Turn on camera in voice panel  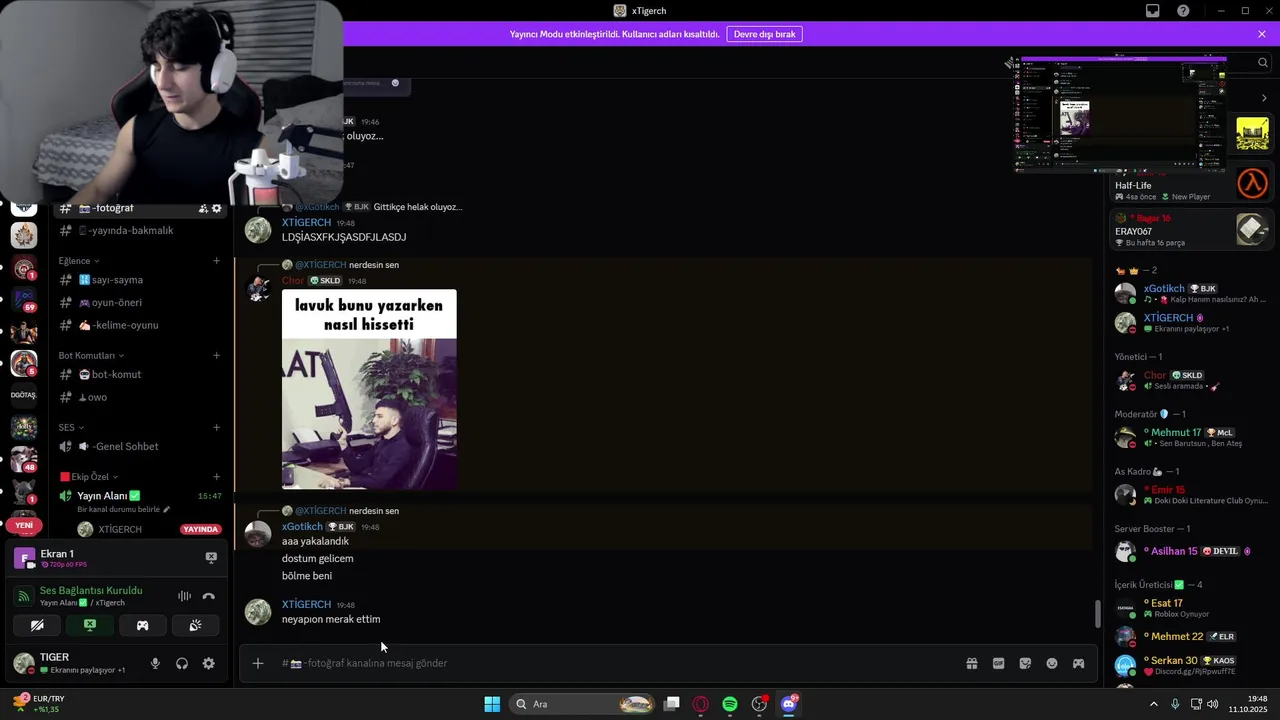(x=37, y=626)
